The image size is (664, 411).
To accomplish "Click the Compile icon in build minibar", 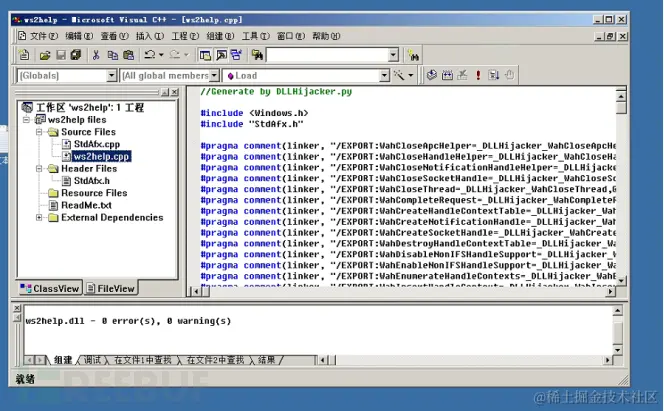I will point(432,75).
